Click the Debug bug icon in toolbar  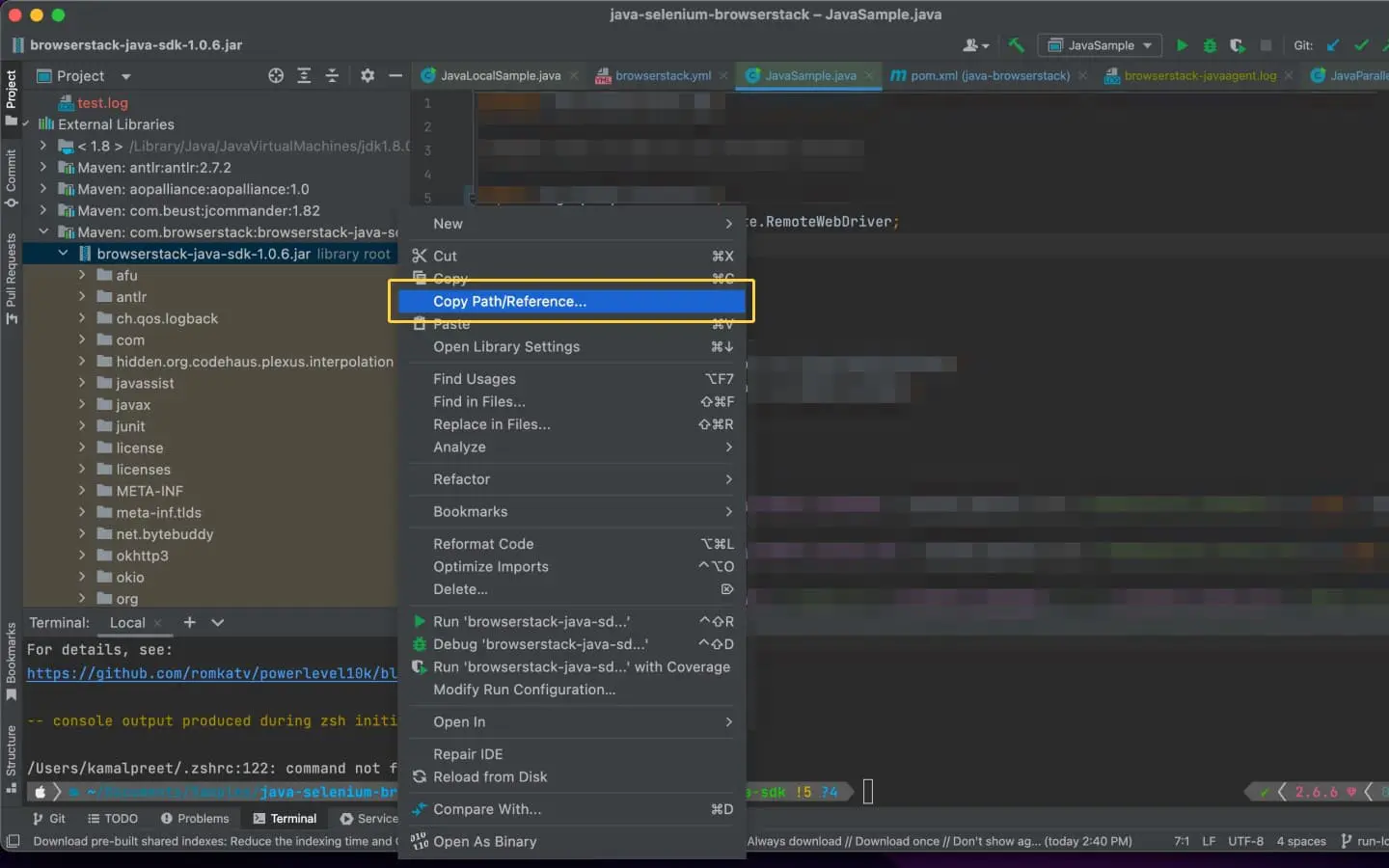[1210, 45]
